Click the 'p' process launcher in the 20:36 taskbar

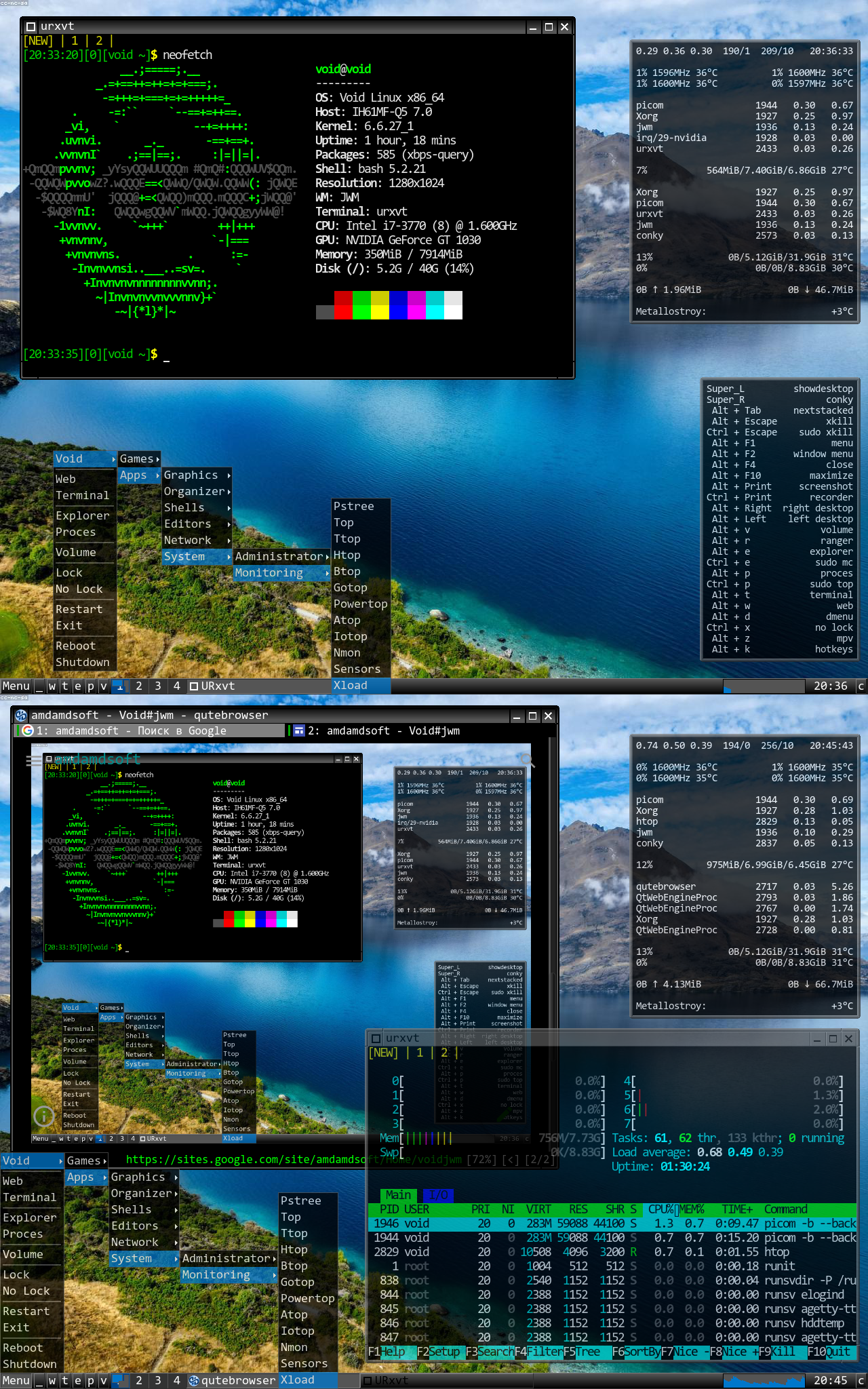(x=91, y=686)
